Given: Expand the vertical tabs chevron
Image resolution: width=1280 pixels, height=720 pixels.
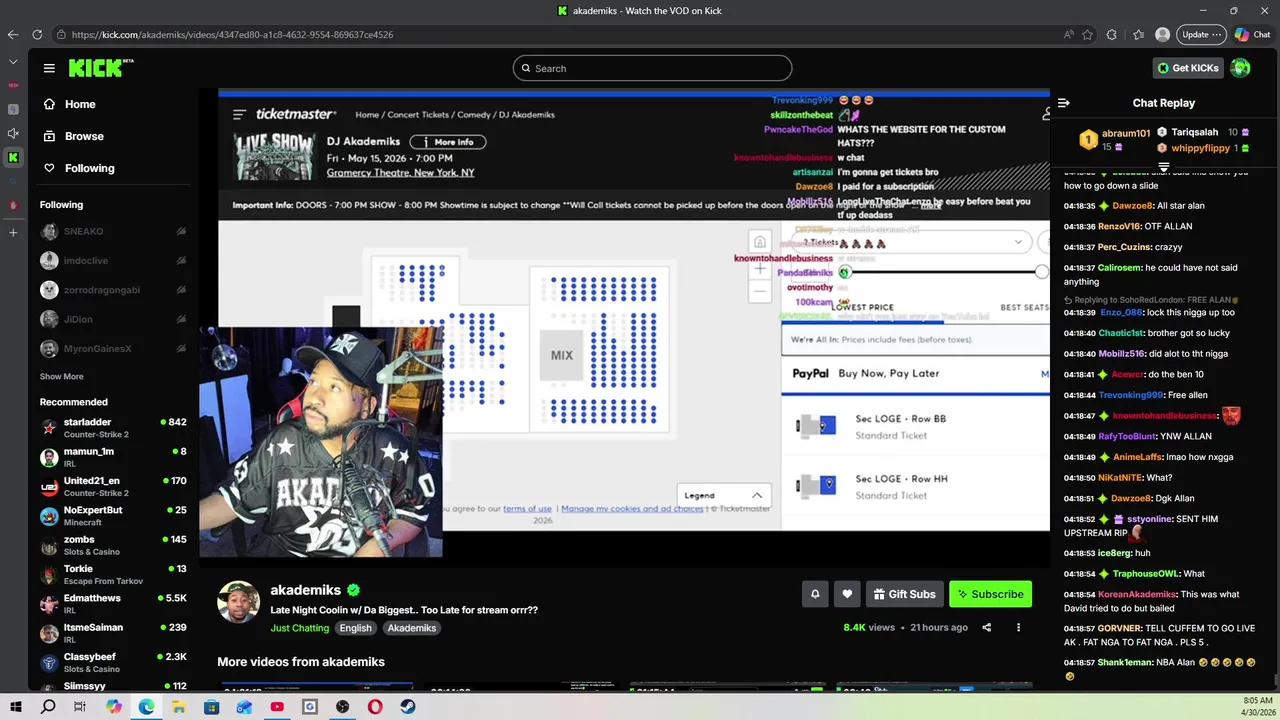Looking at the screenshot, I should (x=13, y=62).
